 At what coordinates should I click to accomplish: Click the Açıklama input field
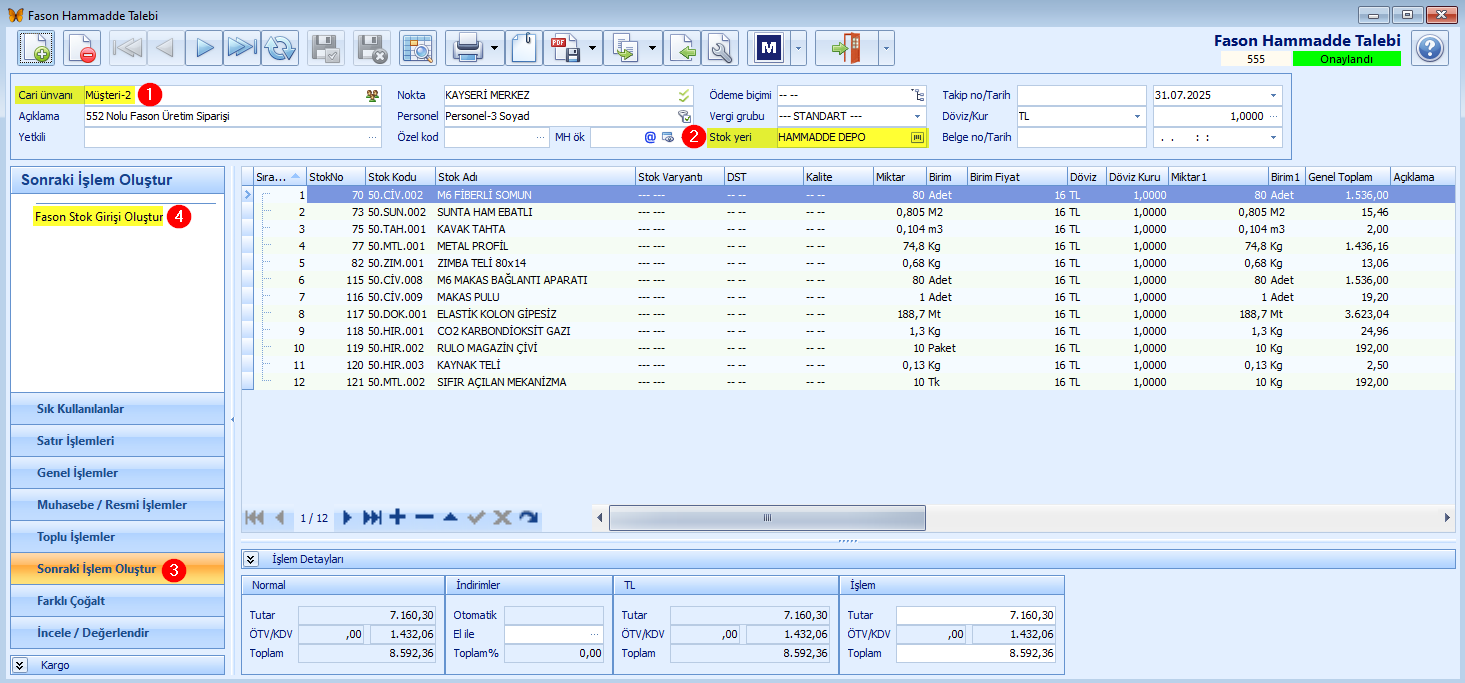[232, 116]
